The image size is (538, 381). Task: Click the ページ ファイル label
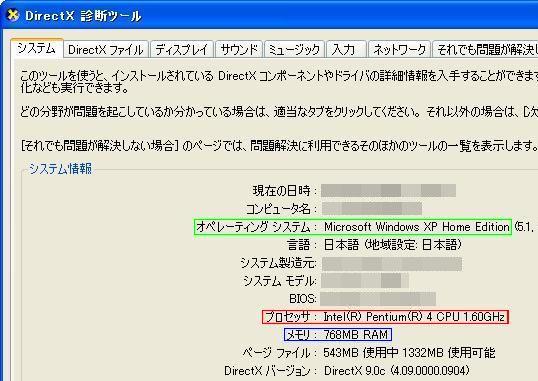coord(280,353)
